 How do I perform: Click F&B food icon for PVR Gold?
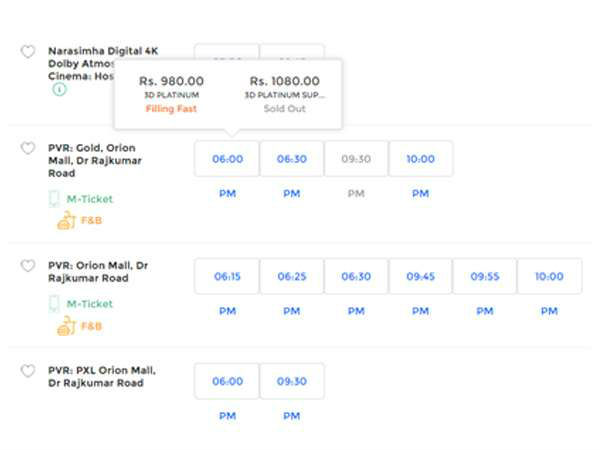[x=66, y=219]
